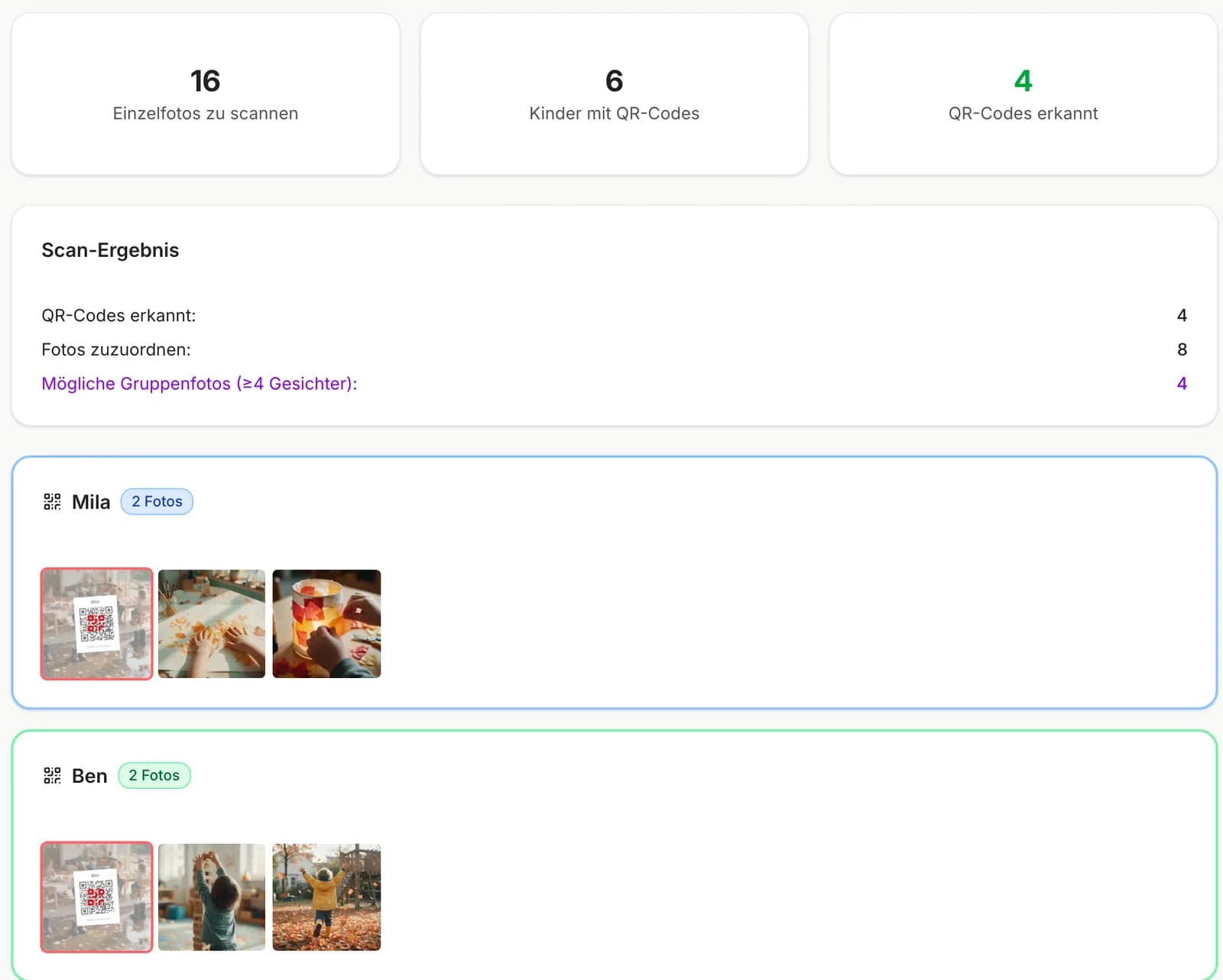Click the green '4 QR-Codes erkannt' card
This screenshot has height=980, width=1223.
point(1023,94)
